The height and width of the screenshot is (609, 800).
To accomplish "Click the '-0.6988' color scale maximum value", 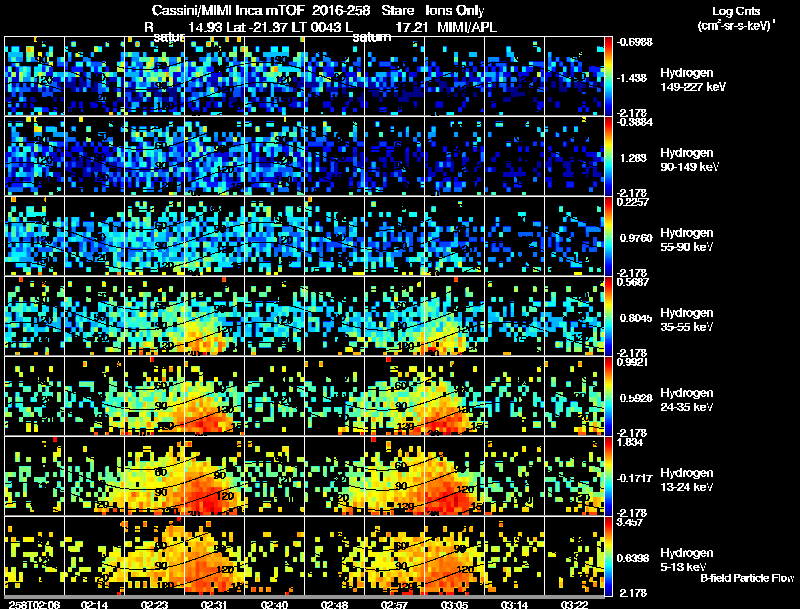I will pos(635,42).
